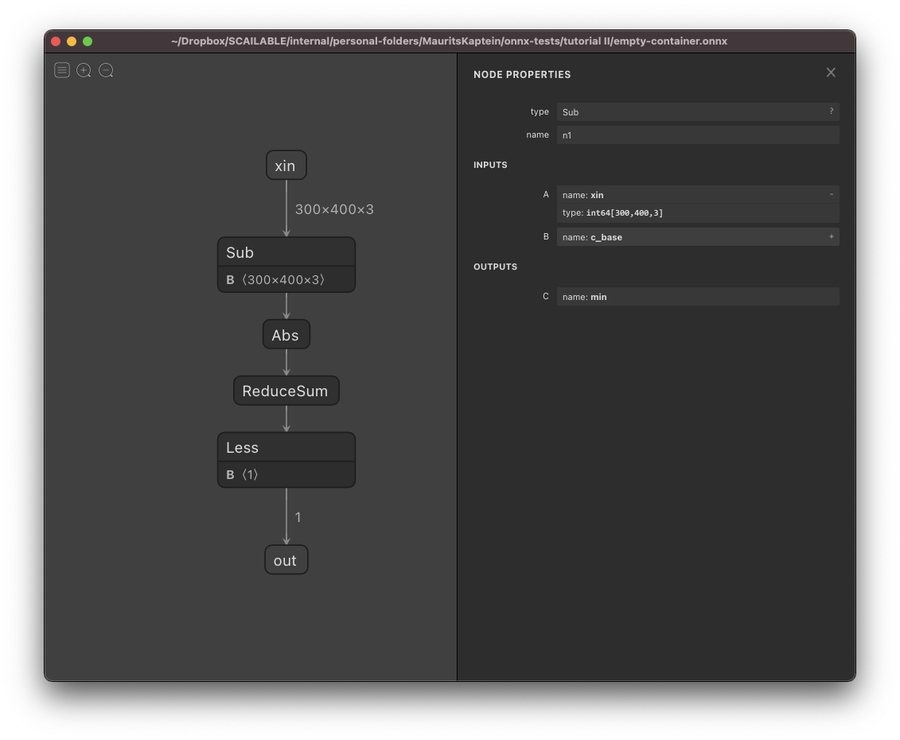Click the zoom out magnifier icon
The width and height of the screenshot is (900, 740).
(106, 70)
